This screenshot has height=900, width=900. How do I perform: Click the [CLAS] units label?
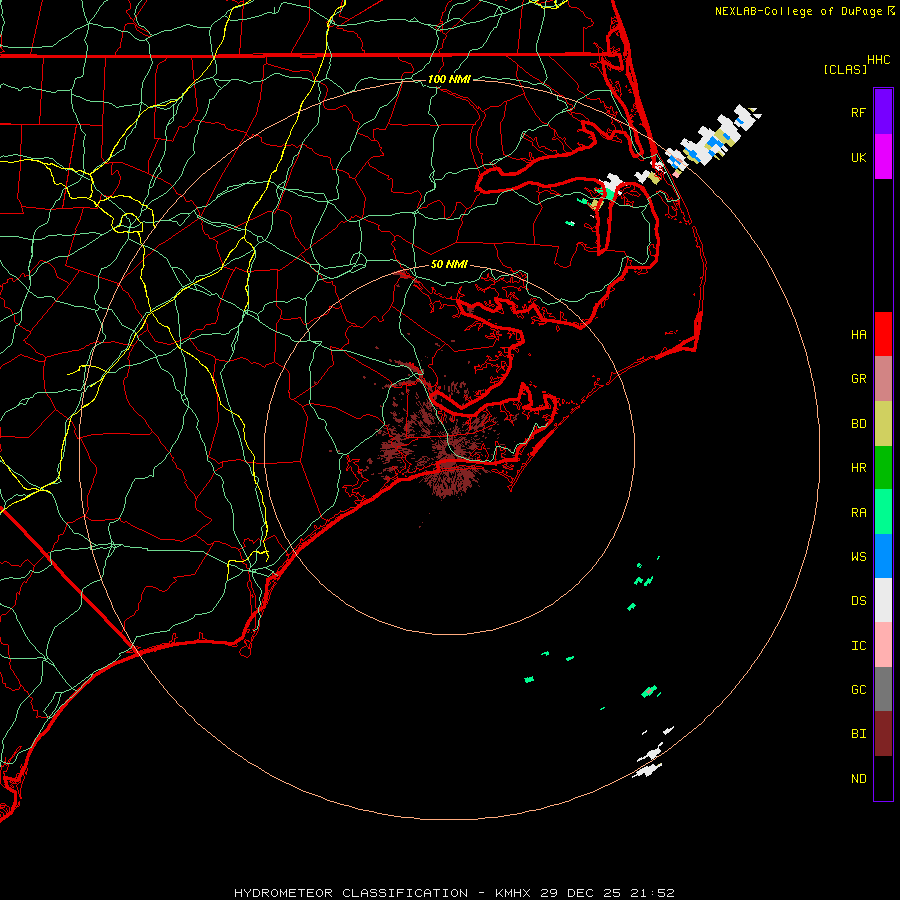(845, 70)
